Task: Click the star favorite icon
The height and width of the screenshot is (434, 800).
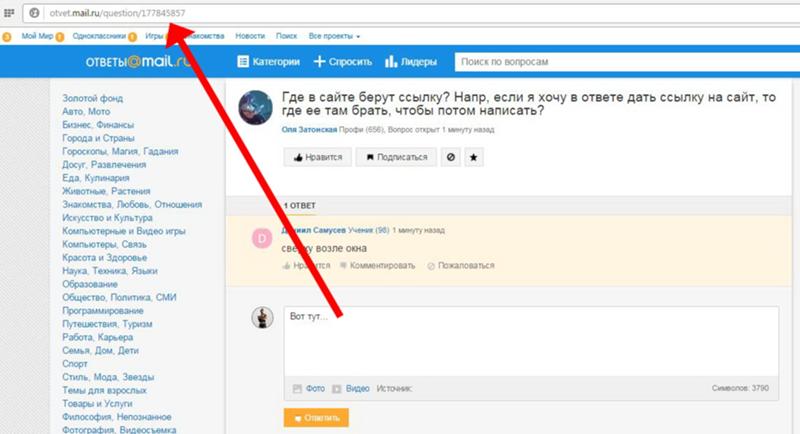Action: (475, 157)
